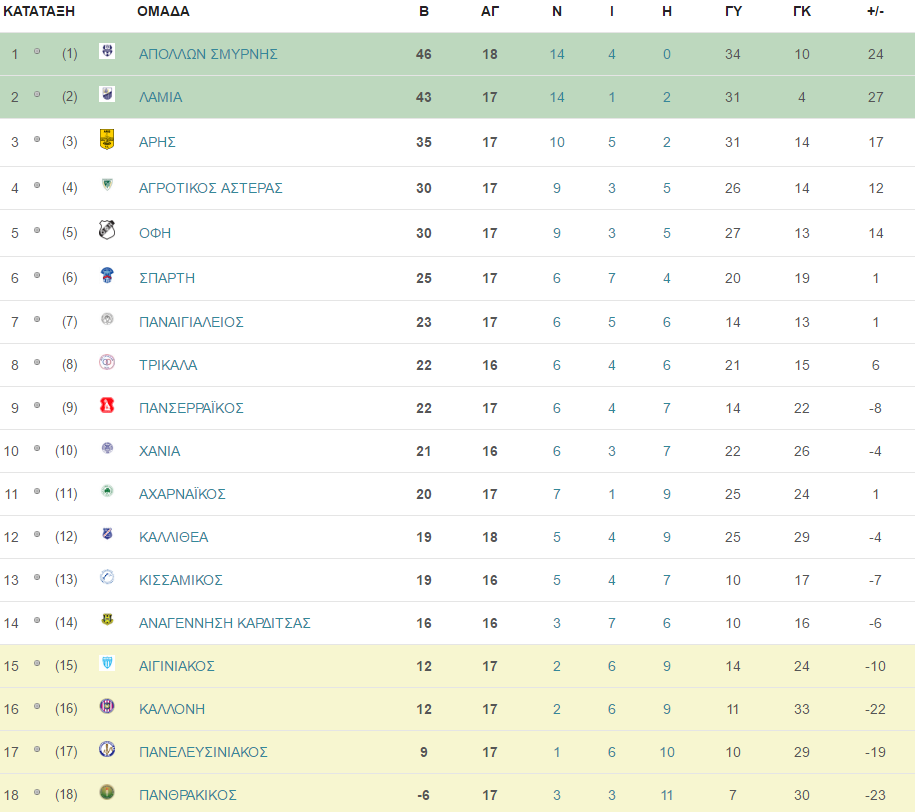Click the ΑΙΓΙΝΙΑΚΟΣ light blue shield icon
Viewport: 917px width, 812px height.
[107, 663]
